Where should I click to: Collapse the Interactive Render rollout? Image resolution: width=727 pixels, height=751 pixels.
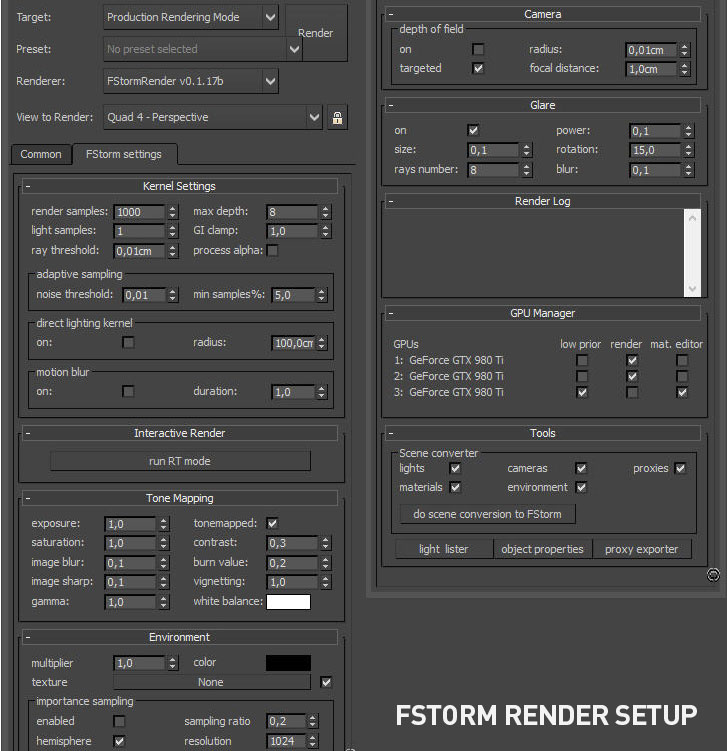pyautogui.click(x=28, y=433)
